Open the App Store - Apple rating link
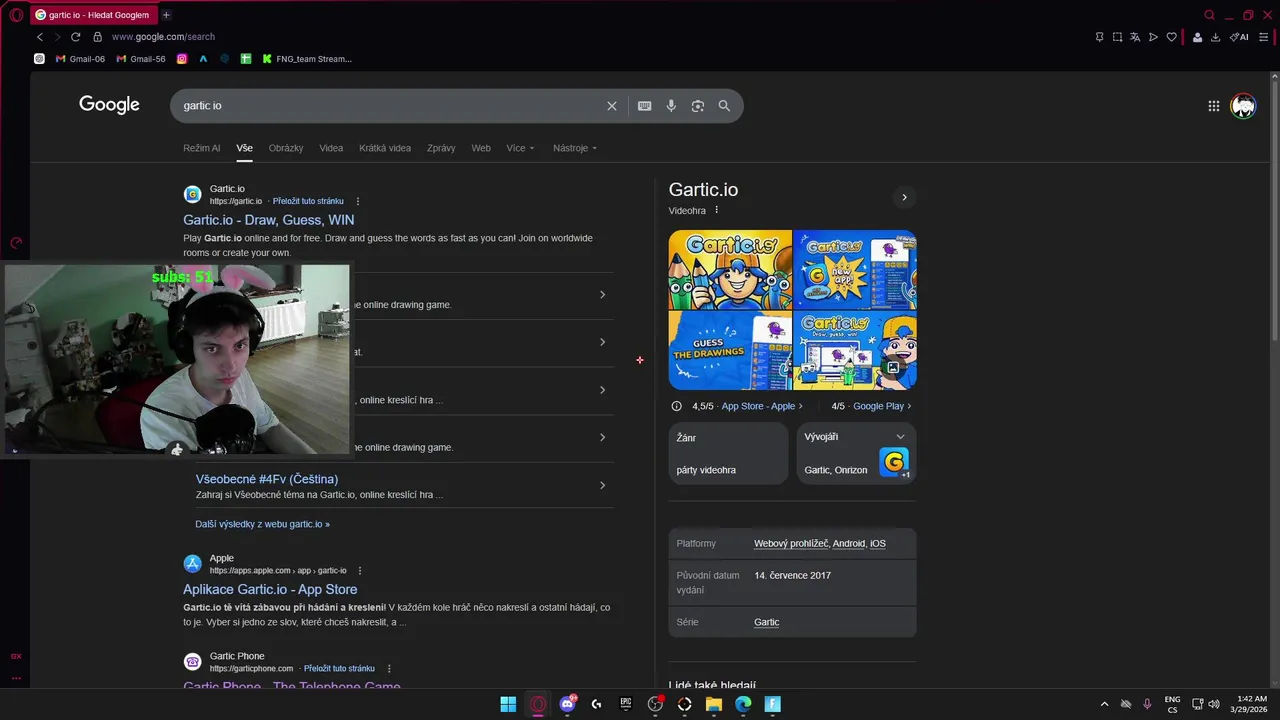The height and width of the screenshot is (720, 1280). 762,406
